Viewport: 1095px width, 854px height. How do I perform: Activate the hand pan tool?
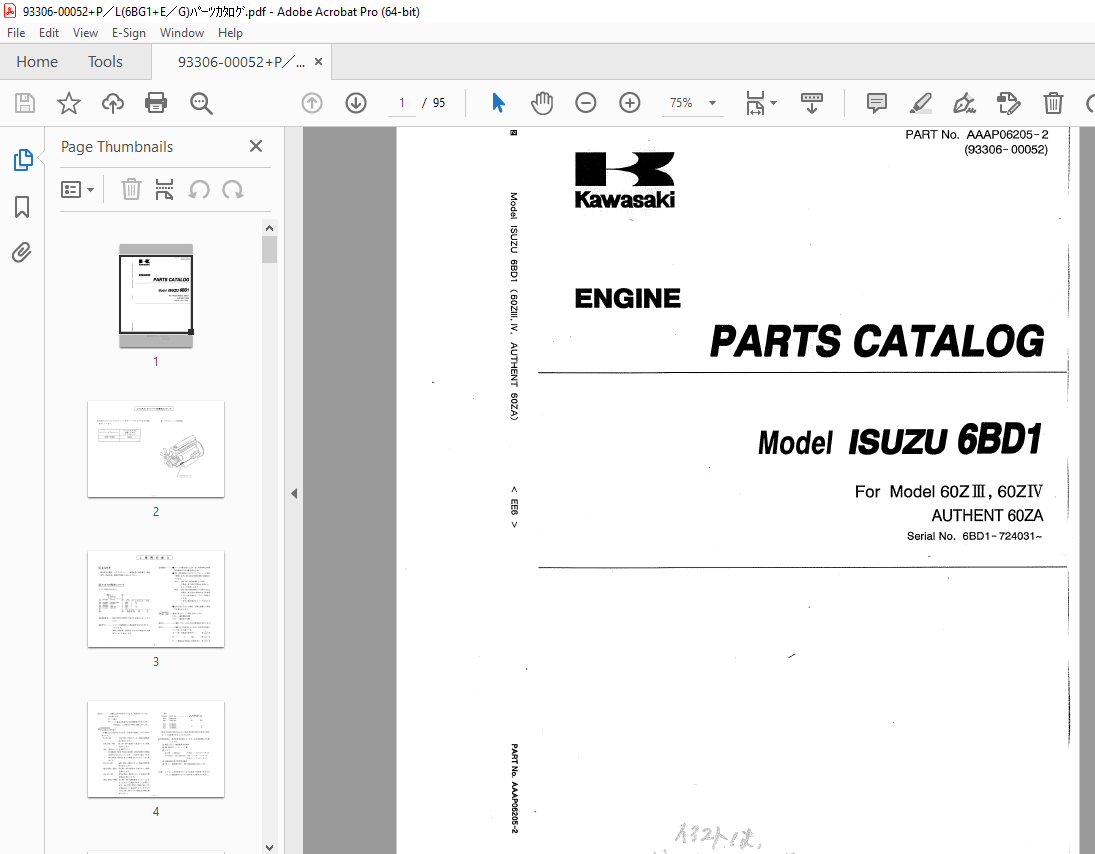541,103
